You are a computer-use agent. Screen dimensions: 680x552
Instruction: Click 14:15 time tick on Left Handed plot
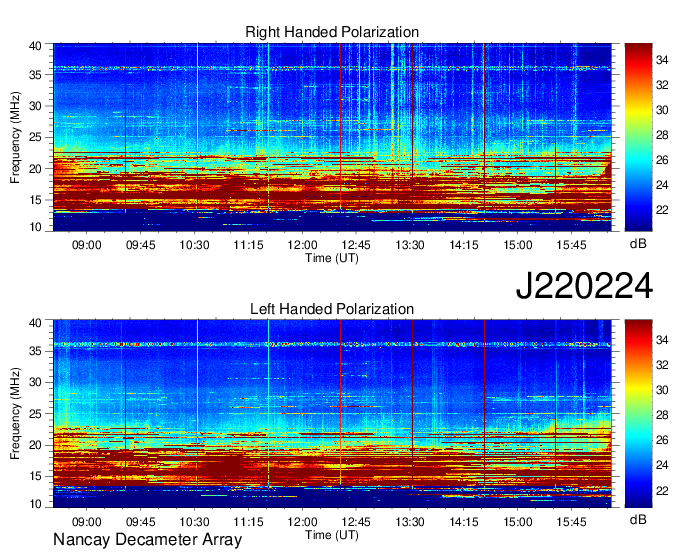[x=464, y=522]
